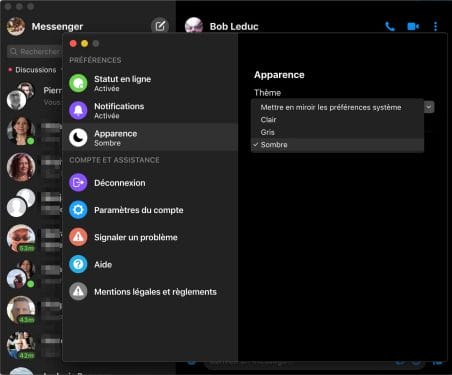Screen dimensions: 452x375
Task: Select the checked Sombre theme option
Action: click(x=337, y=145)
